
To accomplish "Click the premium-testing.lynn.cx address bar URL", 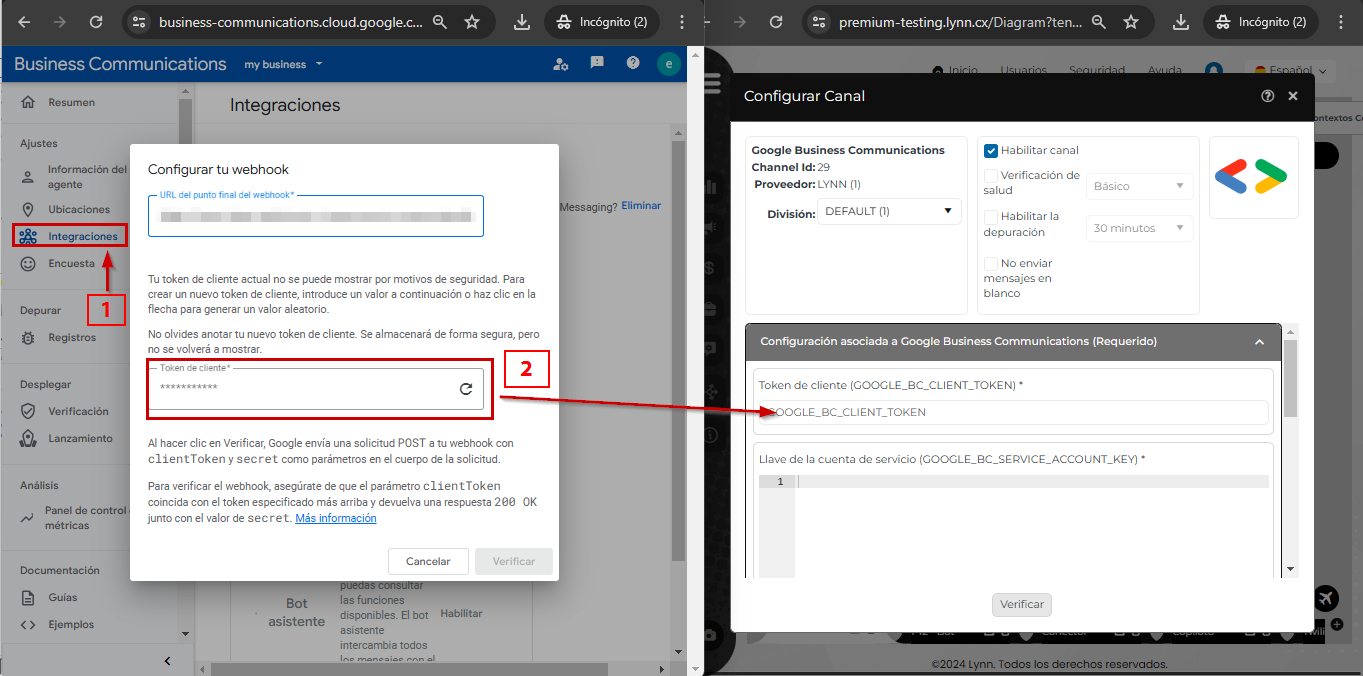I will (x=959, y=22).
